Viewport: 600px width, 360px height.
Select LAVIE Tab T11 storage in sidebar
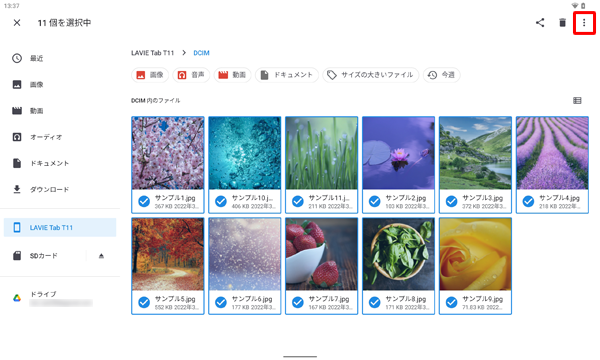(60, 227)
